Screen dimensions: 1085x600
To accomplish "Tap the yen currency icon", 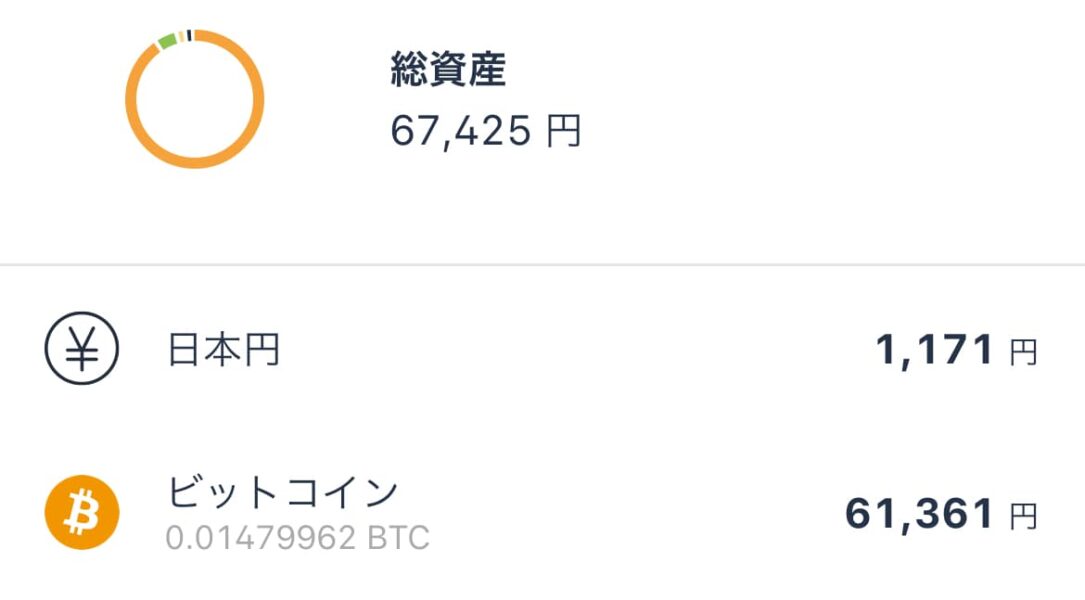I will coord(82,349).
